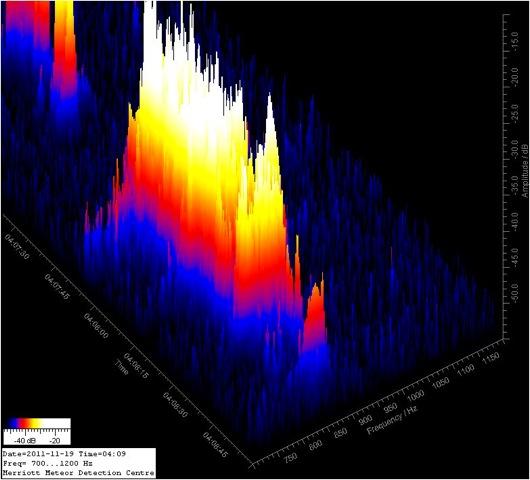Click the -40 dB legend label

25,440
